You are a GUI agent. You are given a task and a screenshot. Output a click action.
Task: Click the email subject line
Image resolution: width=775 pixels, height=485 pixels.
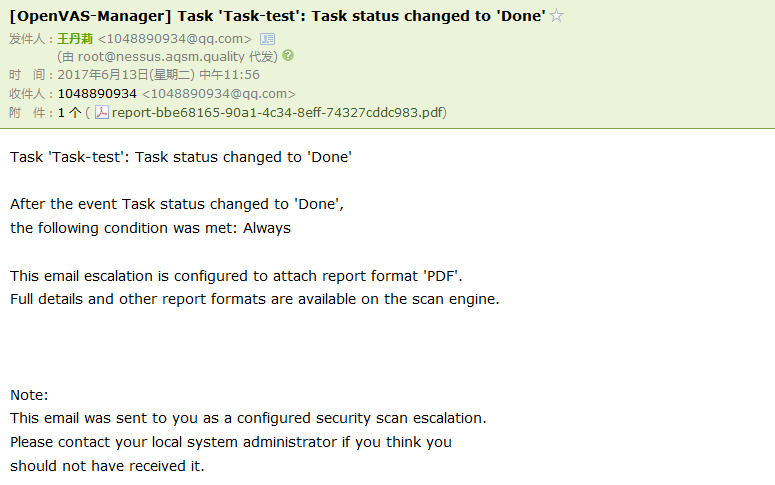pyautogui.click(x=276, y=17)
